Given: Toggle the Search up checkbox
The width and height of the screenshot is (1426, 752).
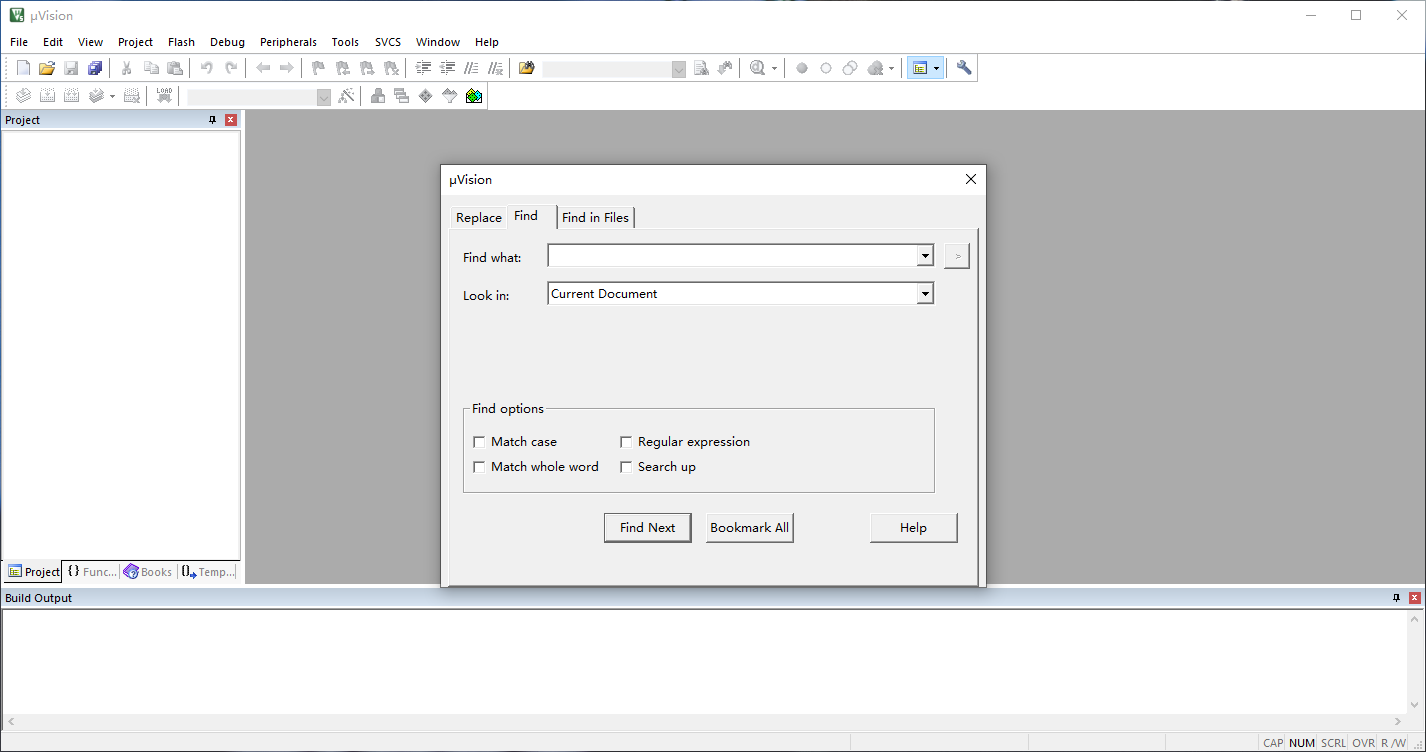Looking at the screenshot, I should (x=627, y=467).
